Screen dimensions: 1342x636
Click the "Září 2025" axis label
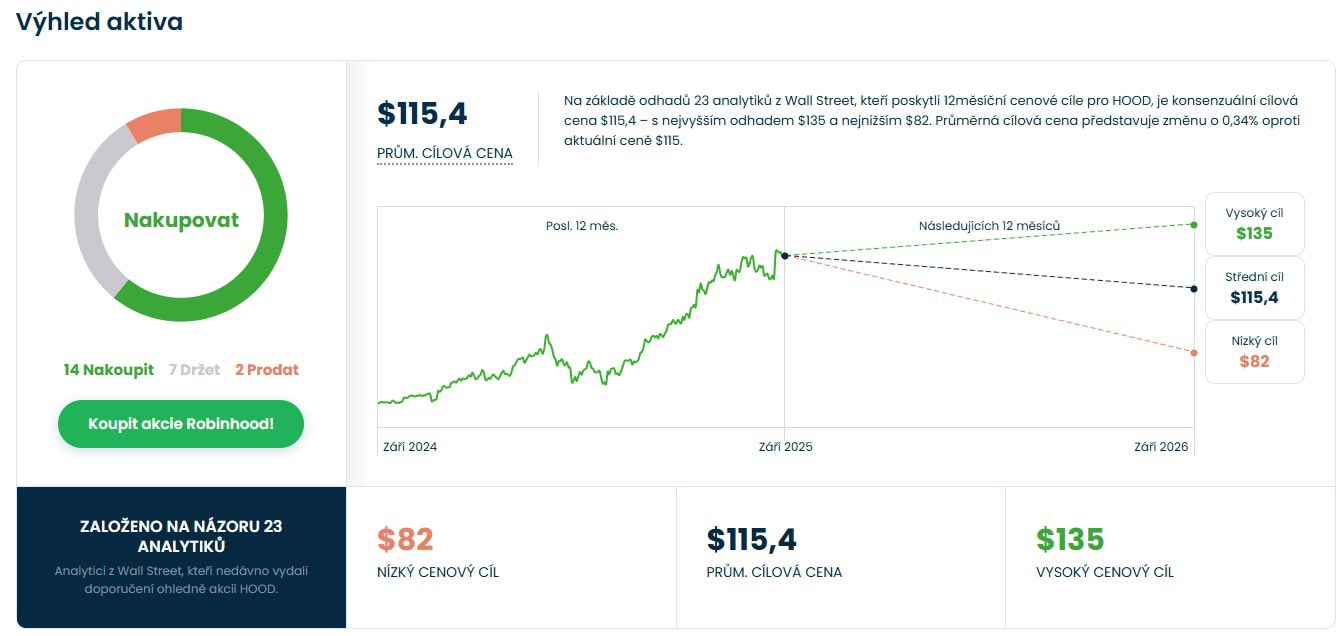785,447
